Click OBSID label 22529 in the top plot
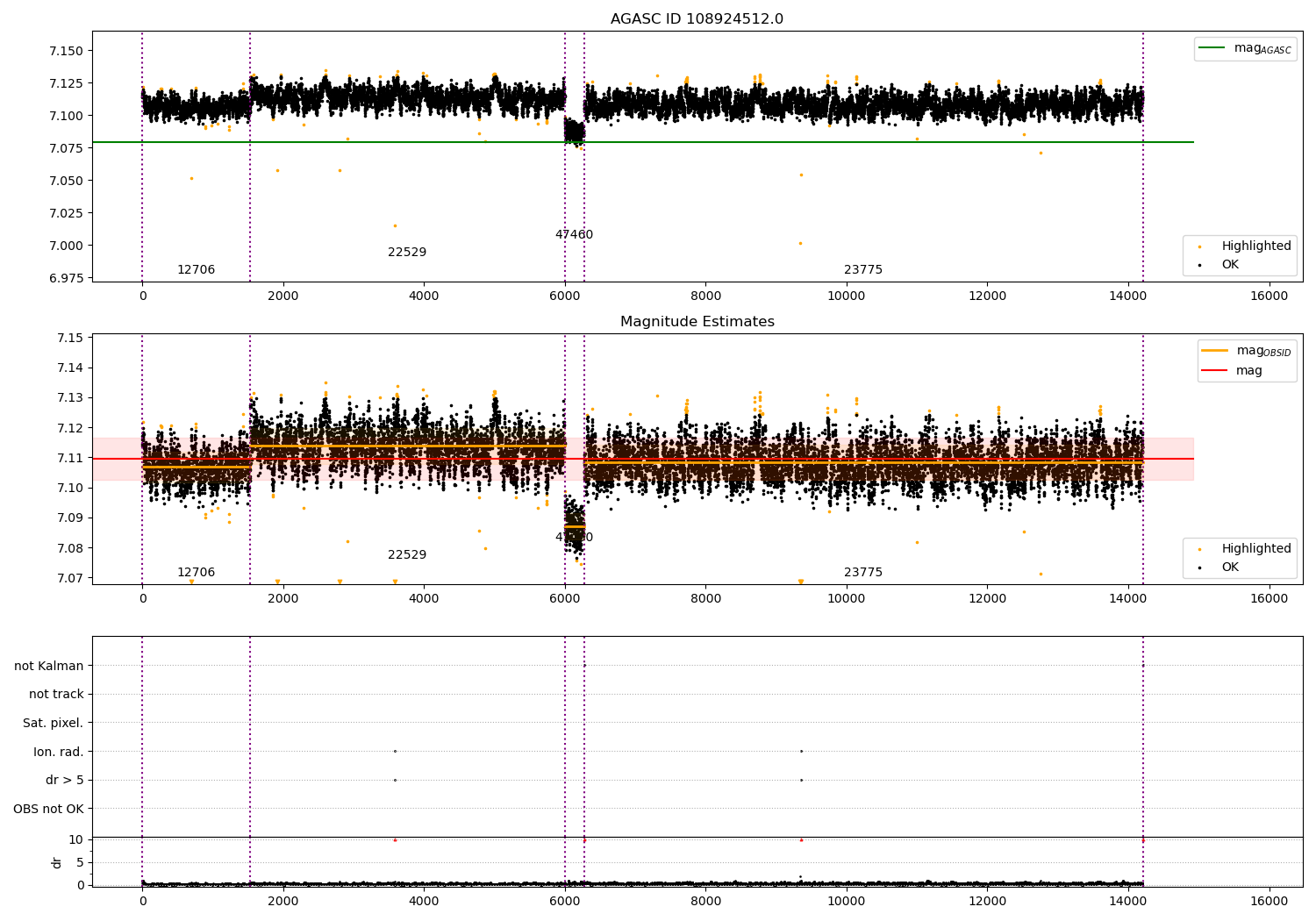This screenshot has height=921, width=1316. pos(407,253)
